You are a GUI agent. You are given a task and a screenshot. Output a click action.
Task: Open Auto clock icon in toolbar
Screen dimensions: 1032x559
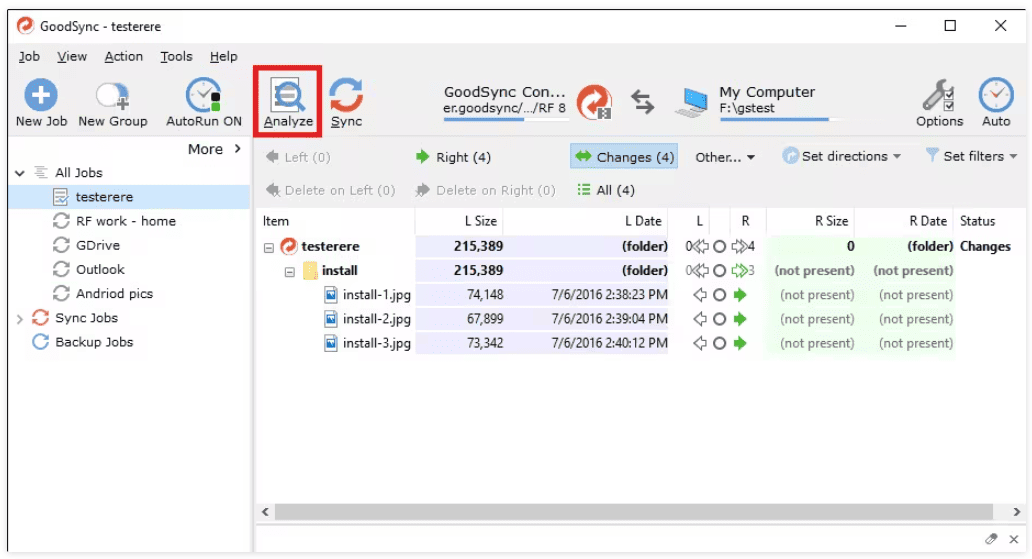[996, 95]
